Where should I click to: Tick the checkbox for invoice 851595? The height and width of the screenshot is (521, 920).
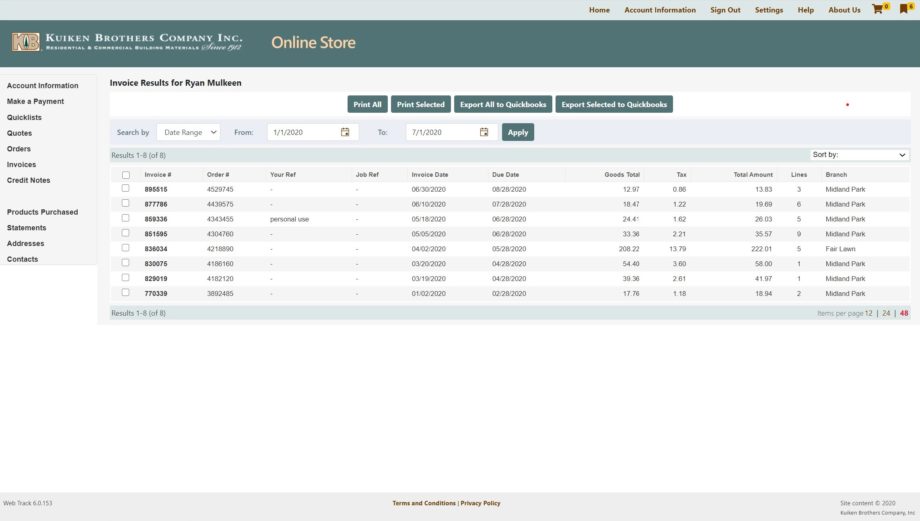pyautogui.click(x=125, y=233)
